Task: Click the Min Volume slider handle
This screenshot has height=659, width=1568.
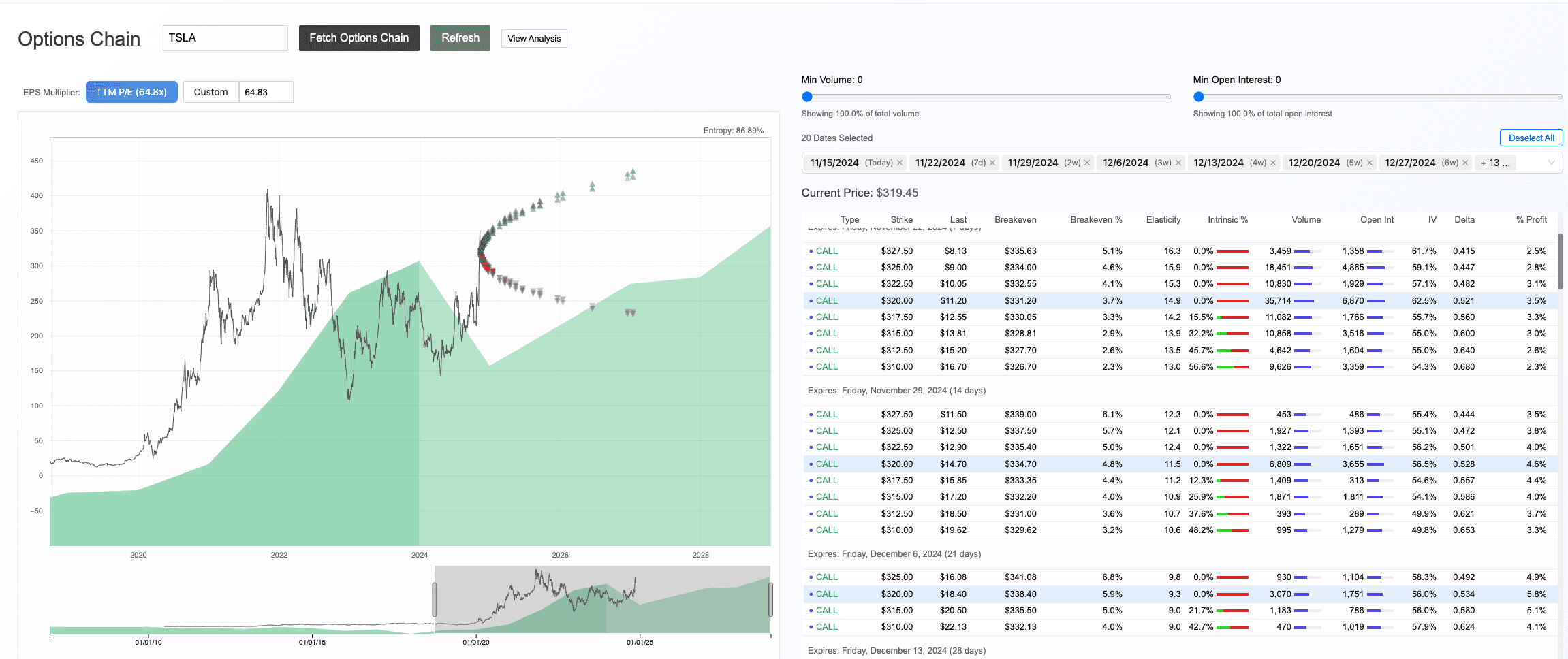Action: click(807, 97)
